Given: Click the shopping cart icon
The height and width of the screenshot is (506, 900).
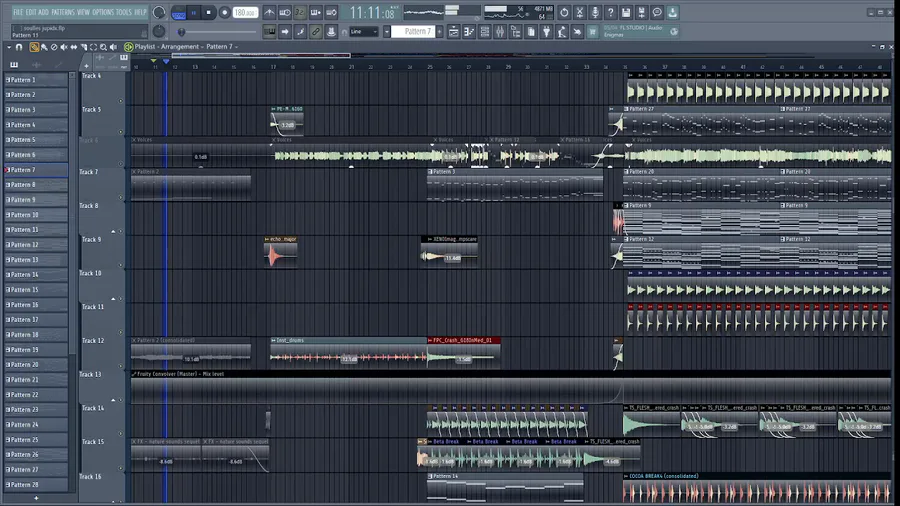Looking at the screenshot, I should click(x=593, y=32).
